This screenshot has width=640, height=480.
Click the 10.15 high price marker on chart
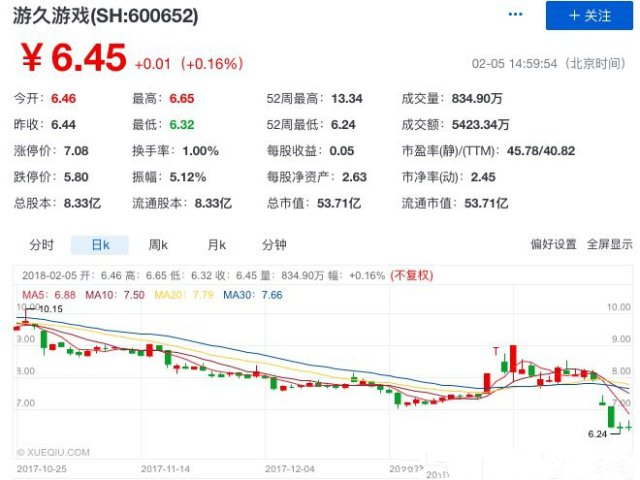point(51,309)
